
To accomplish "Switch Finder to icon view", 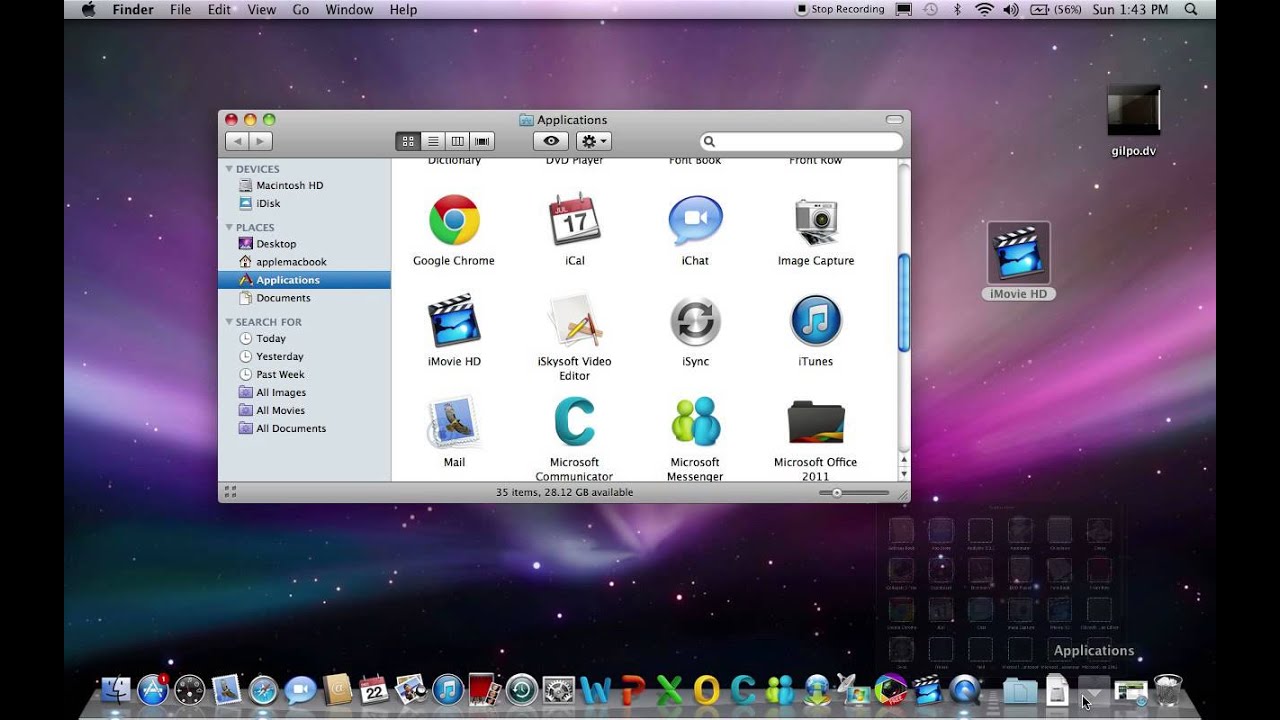I will pyautogui.click(x=408, y=141).
